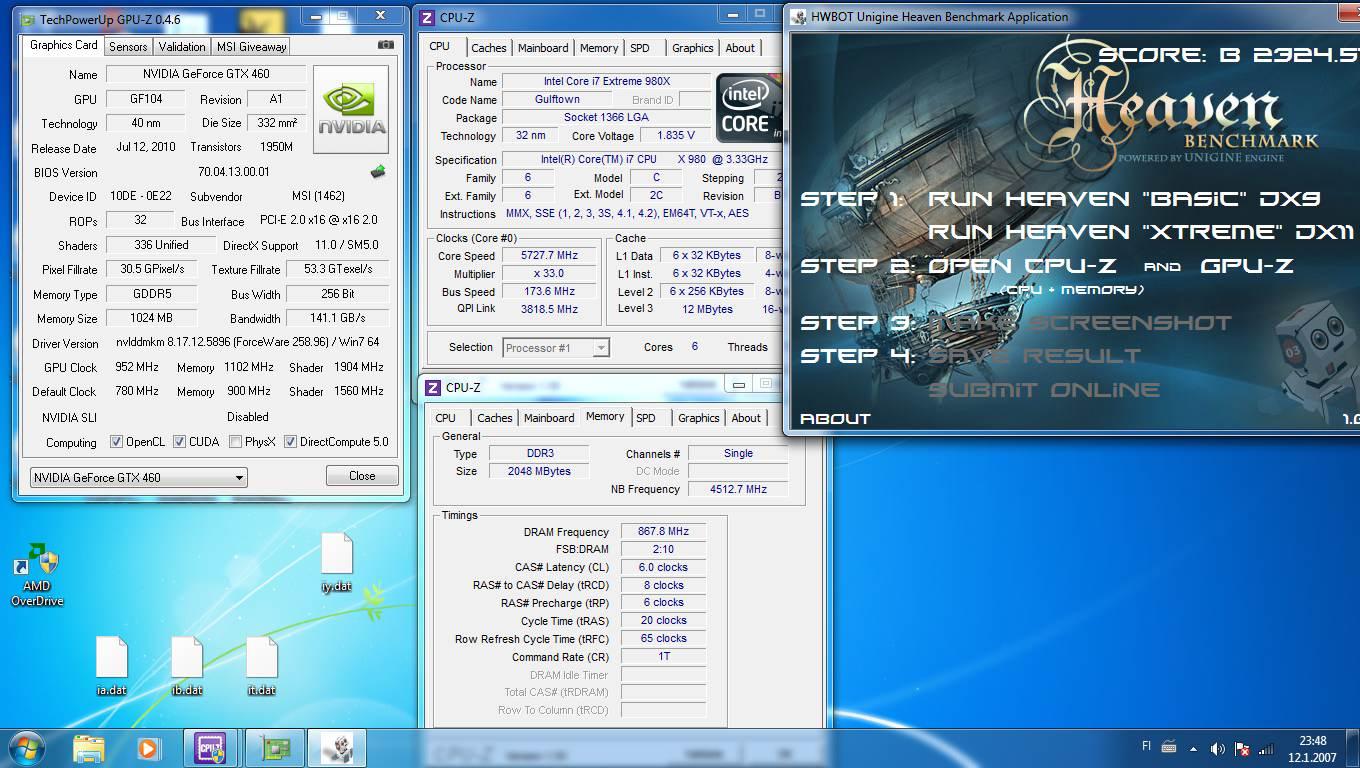Uncheck the OpenCL checkbox

[x=116, y=442]
